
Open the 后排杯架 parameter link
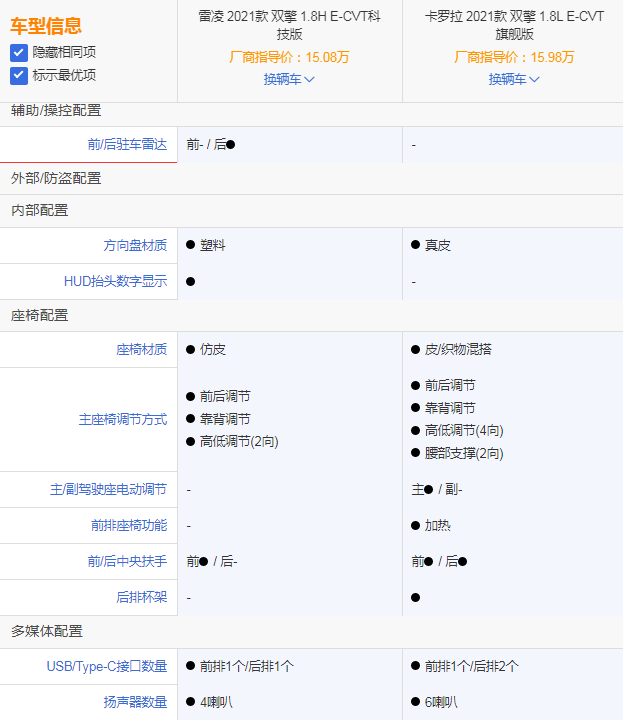(141, 598)
